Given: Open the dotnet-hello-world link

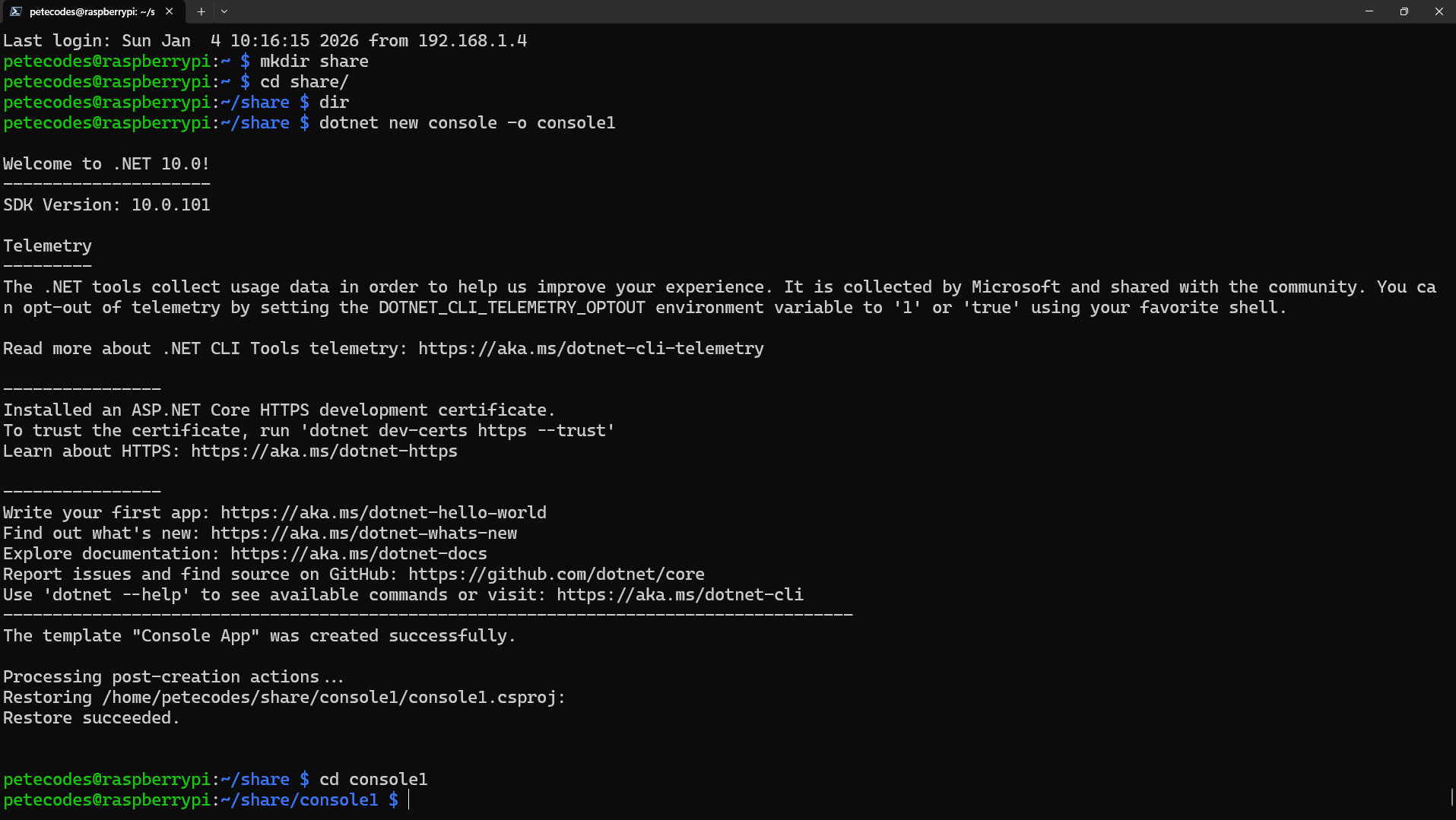Looking at the screenshot, I should pyautogui.click(x=382, y=512).
